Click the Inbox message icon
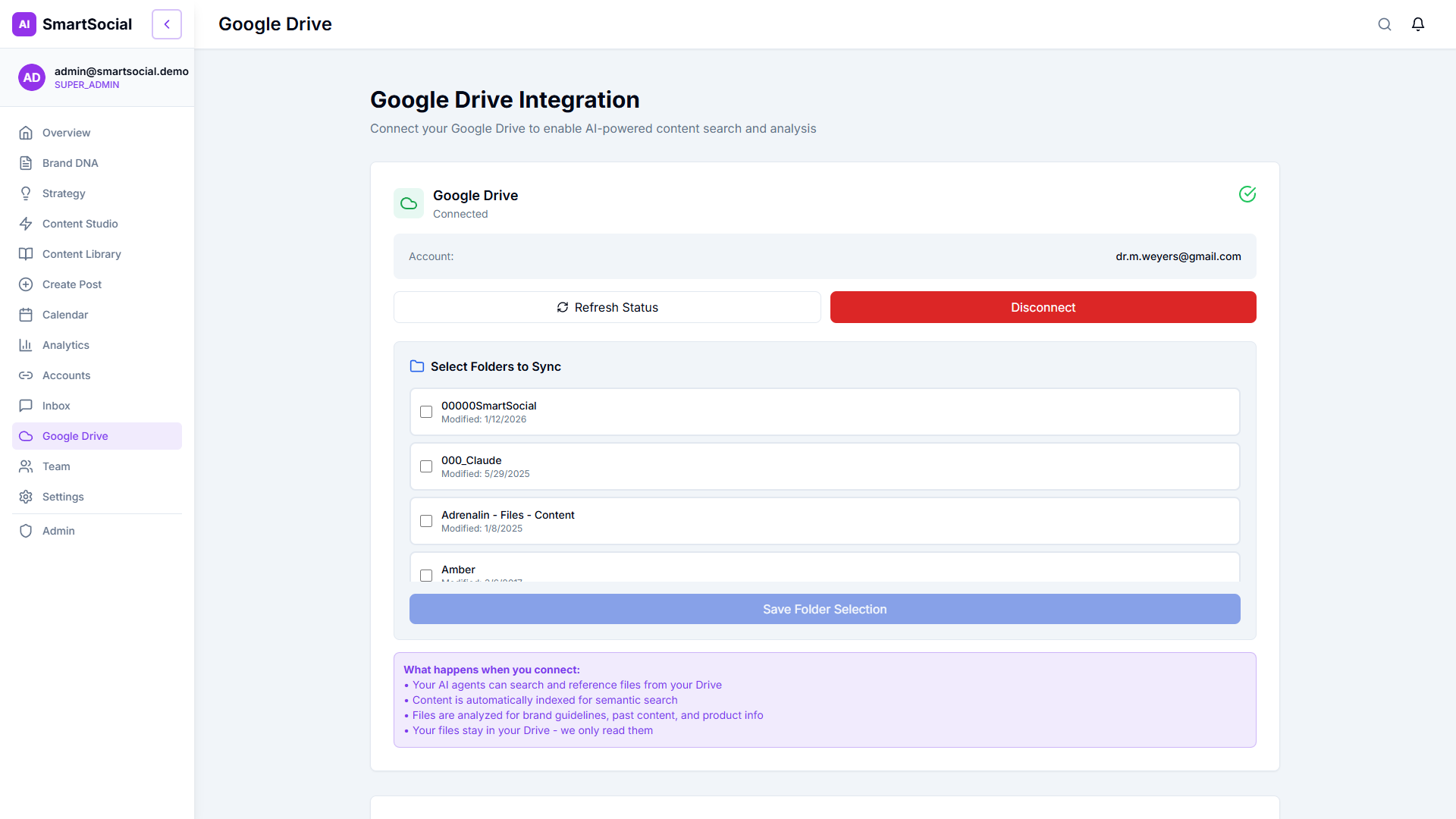Screen dimensions: 1456x819 click(26, 406)
